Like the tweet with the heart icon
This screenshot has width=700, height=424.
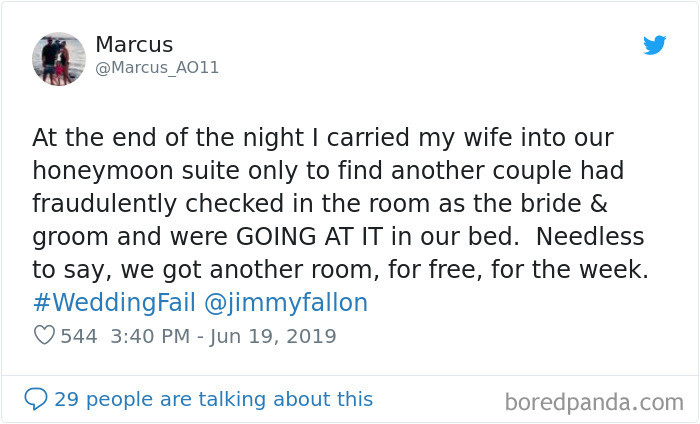click(x=43, y=336)
